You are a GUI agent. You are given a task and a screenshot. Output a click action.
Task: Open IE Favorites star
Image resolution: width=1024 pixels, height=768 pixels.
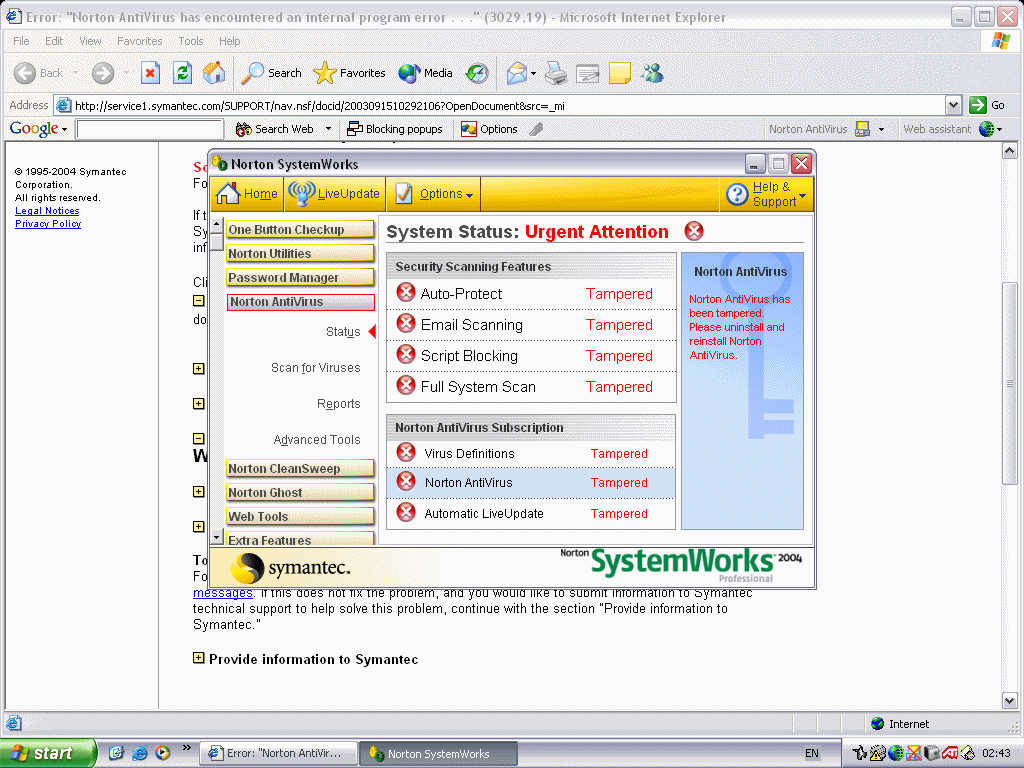(325, 73)
